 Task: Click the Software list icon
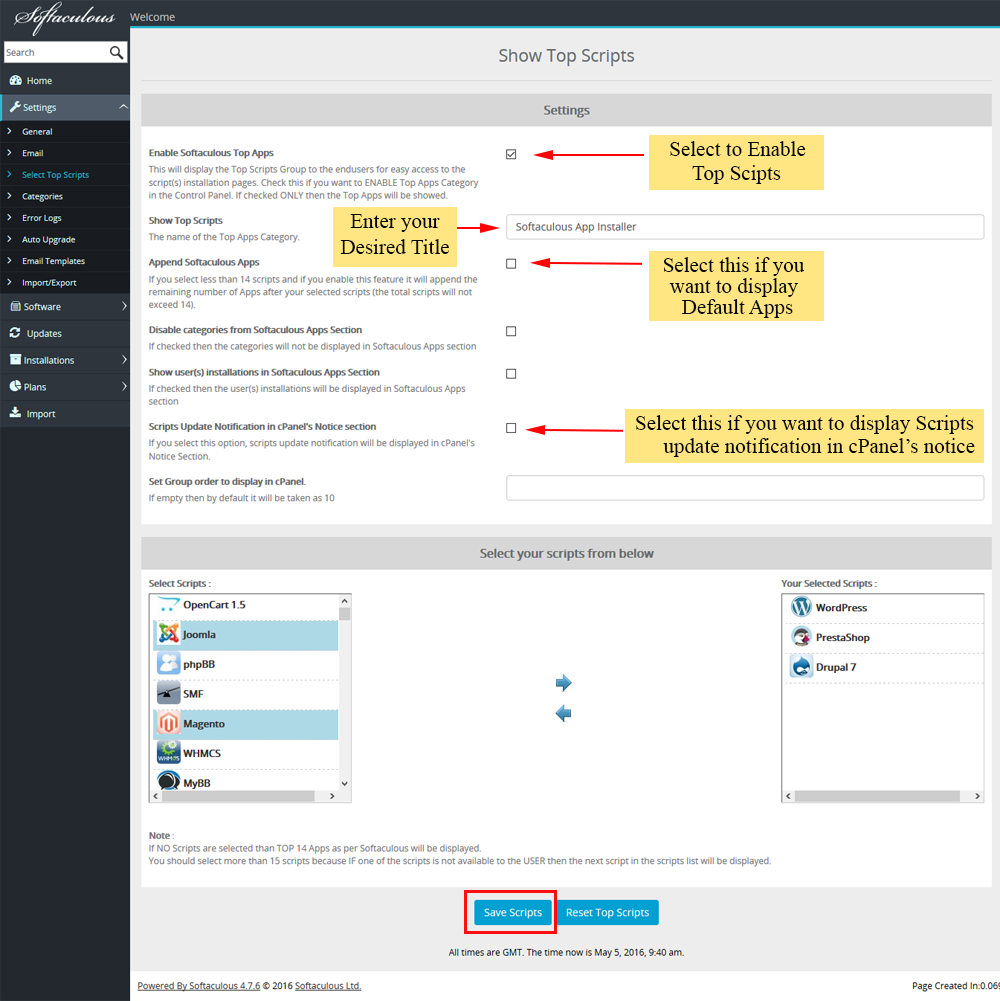[15, 306]
